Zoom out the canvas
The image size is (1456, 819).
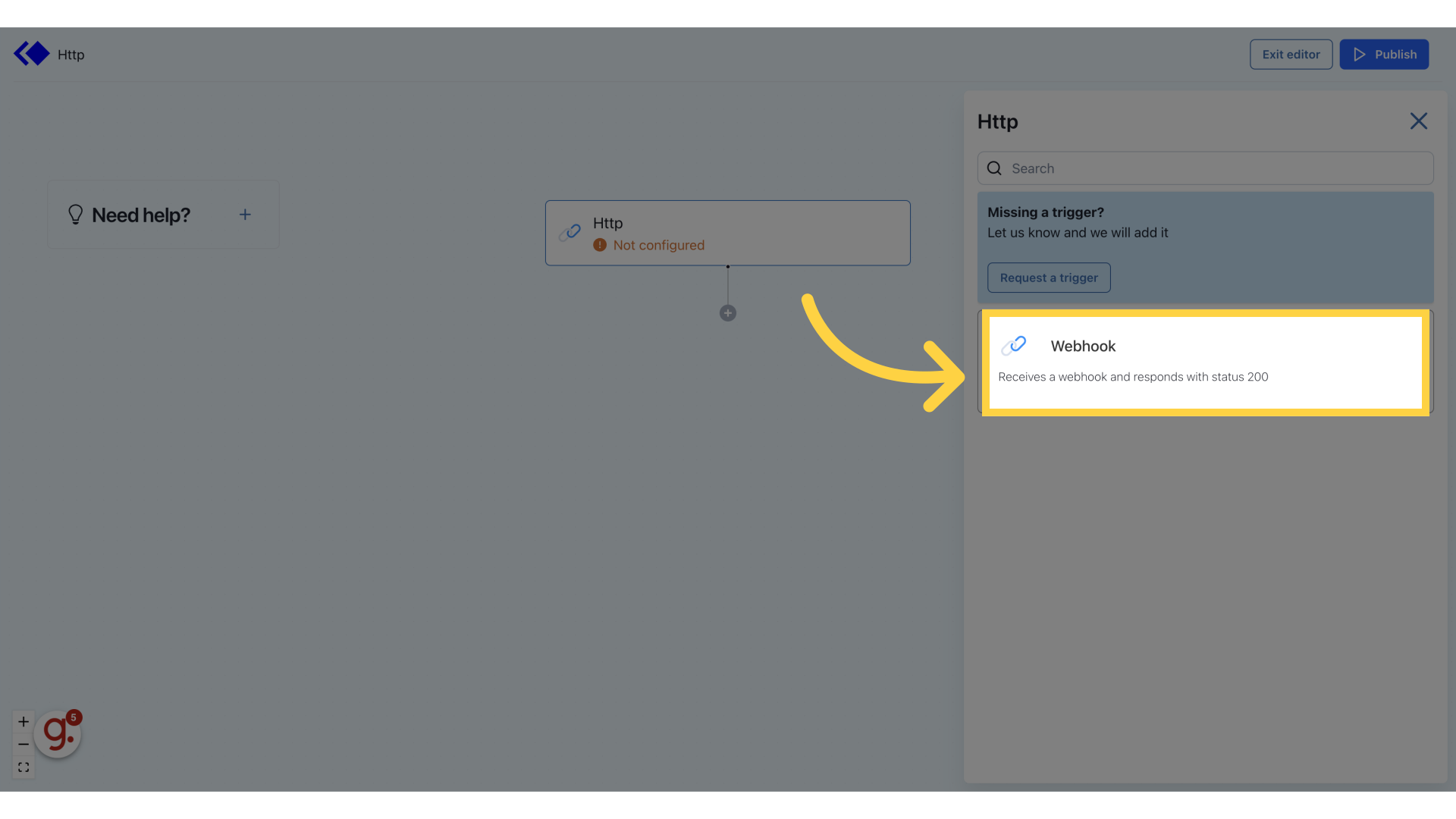tap(24, 745)
